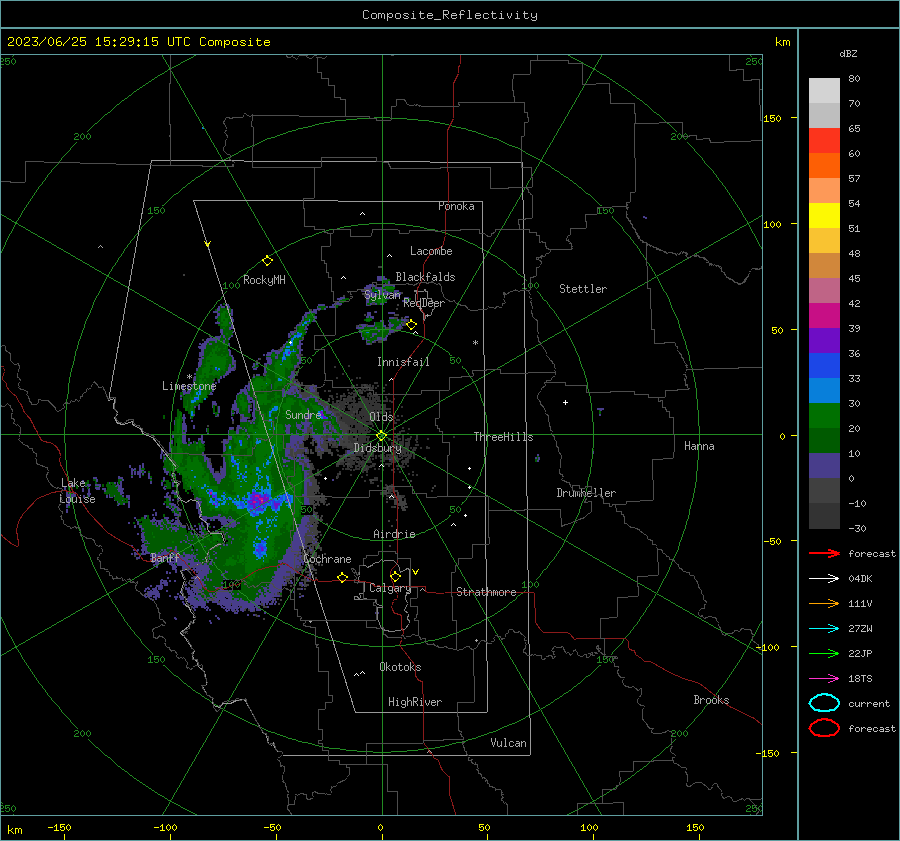Click the 'dBZ' legend heading
This screenshot has width=900, height=841.
tap(848, 54)
